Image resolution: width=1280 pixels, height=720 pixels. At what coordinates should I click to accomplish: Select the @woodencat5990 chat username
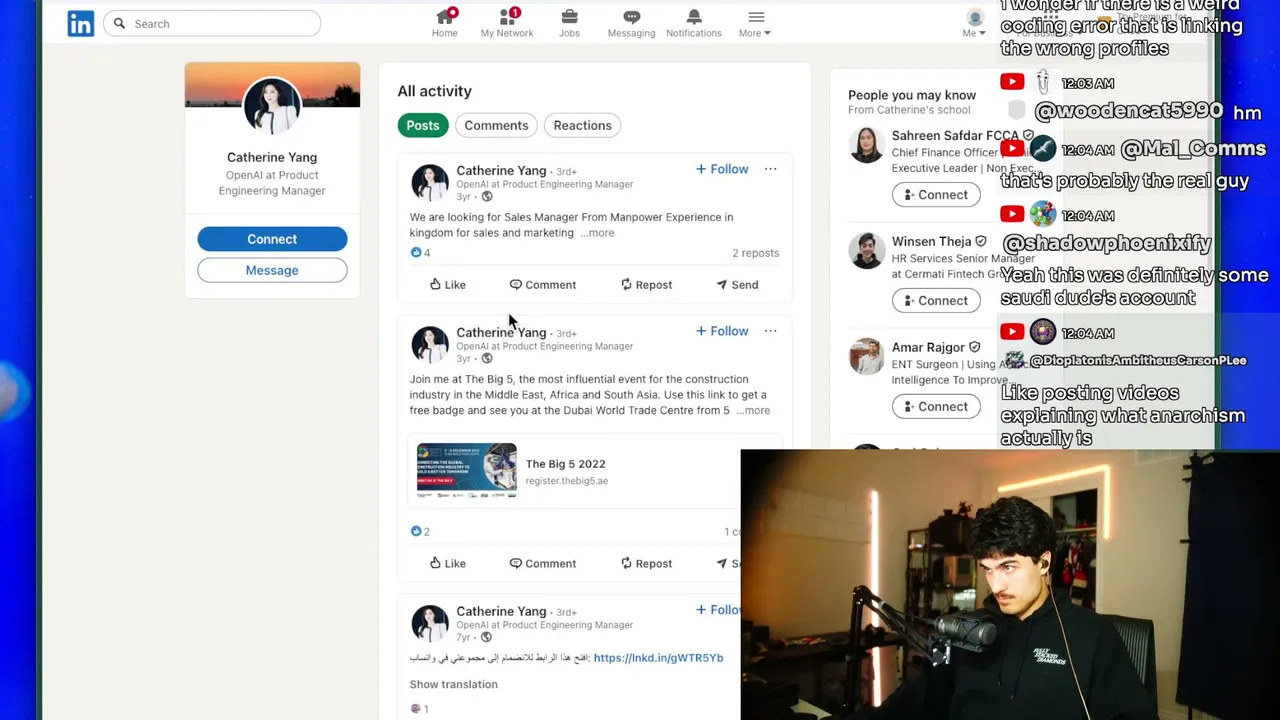click(x=1129, y=112)
